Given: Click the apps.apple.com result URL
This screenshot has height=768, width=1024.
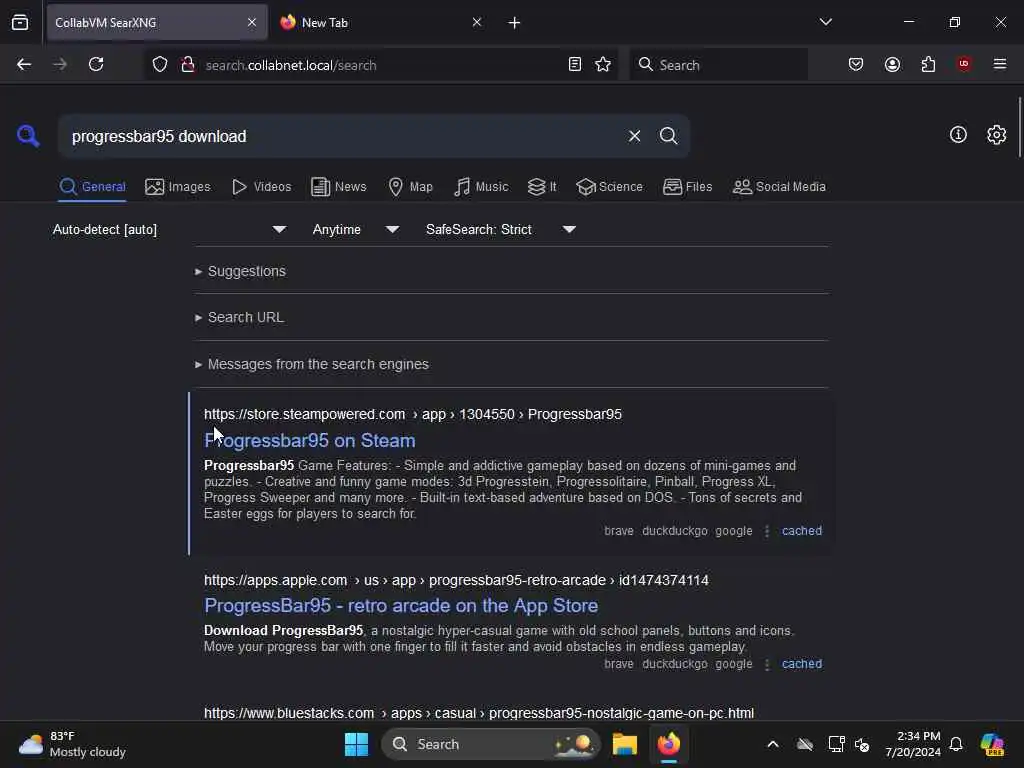Looking at the screenshot, I should (x=456, y=581).
